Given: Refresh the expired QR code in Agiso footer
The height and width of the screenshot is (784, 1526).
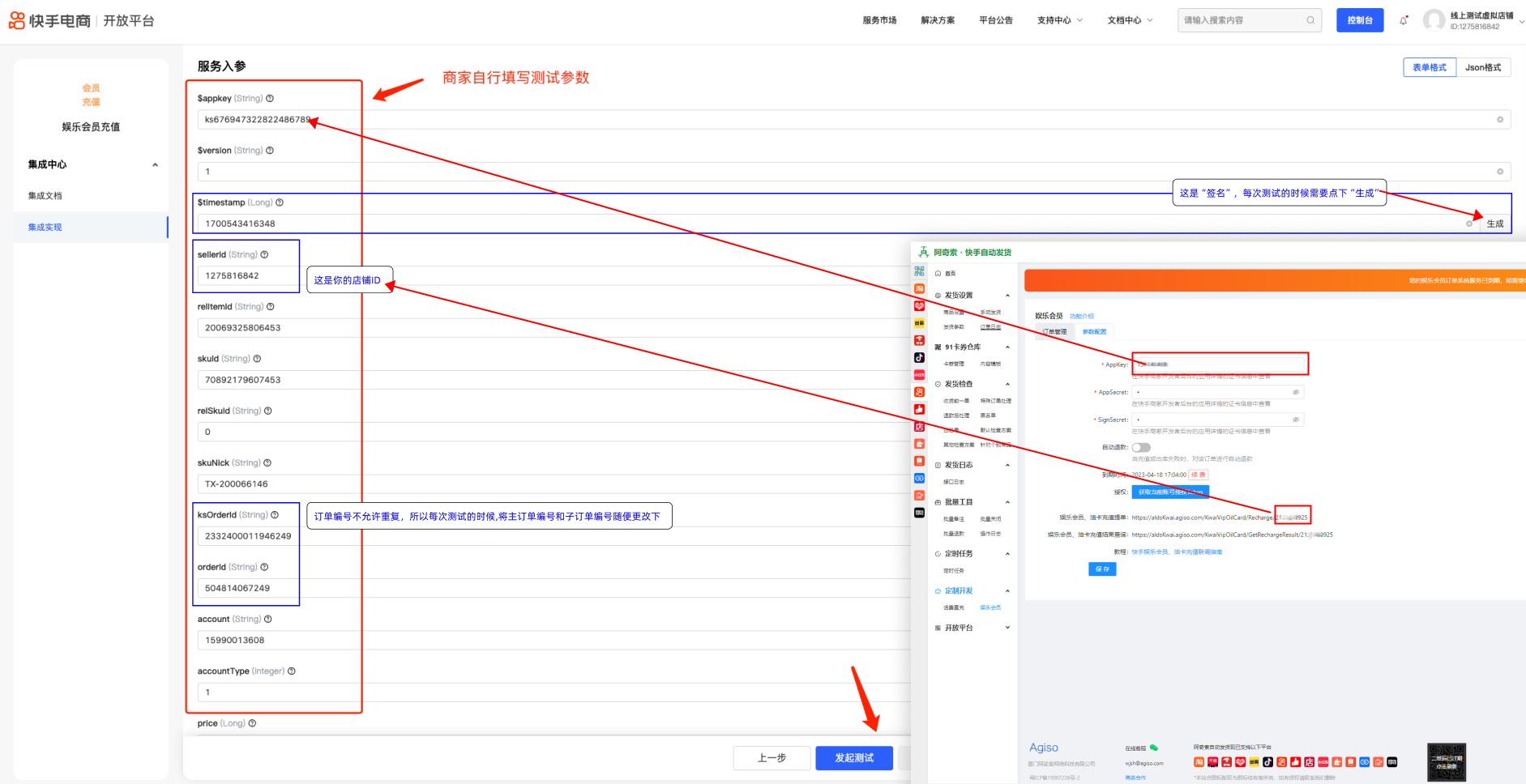Looking at the screenshot, I should click(1447, 762).
